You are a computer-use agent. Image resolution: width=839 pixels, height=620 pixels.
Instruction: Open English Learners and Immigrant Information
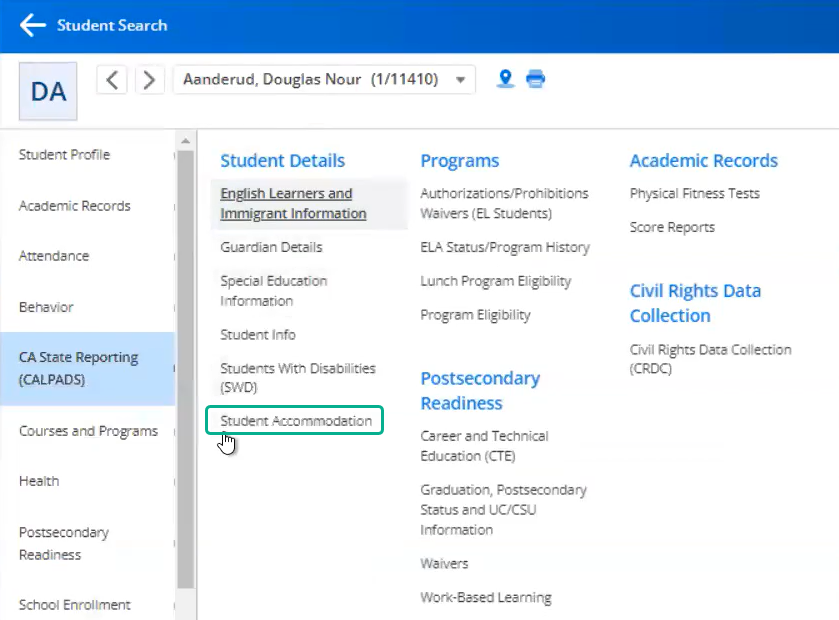click(293, 203)
